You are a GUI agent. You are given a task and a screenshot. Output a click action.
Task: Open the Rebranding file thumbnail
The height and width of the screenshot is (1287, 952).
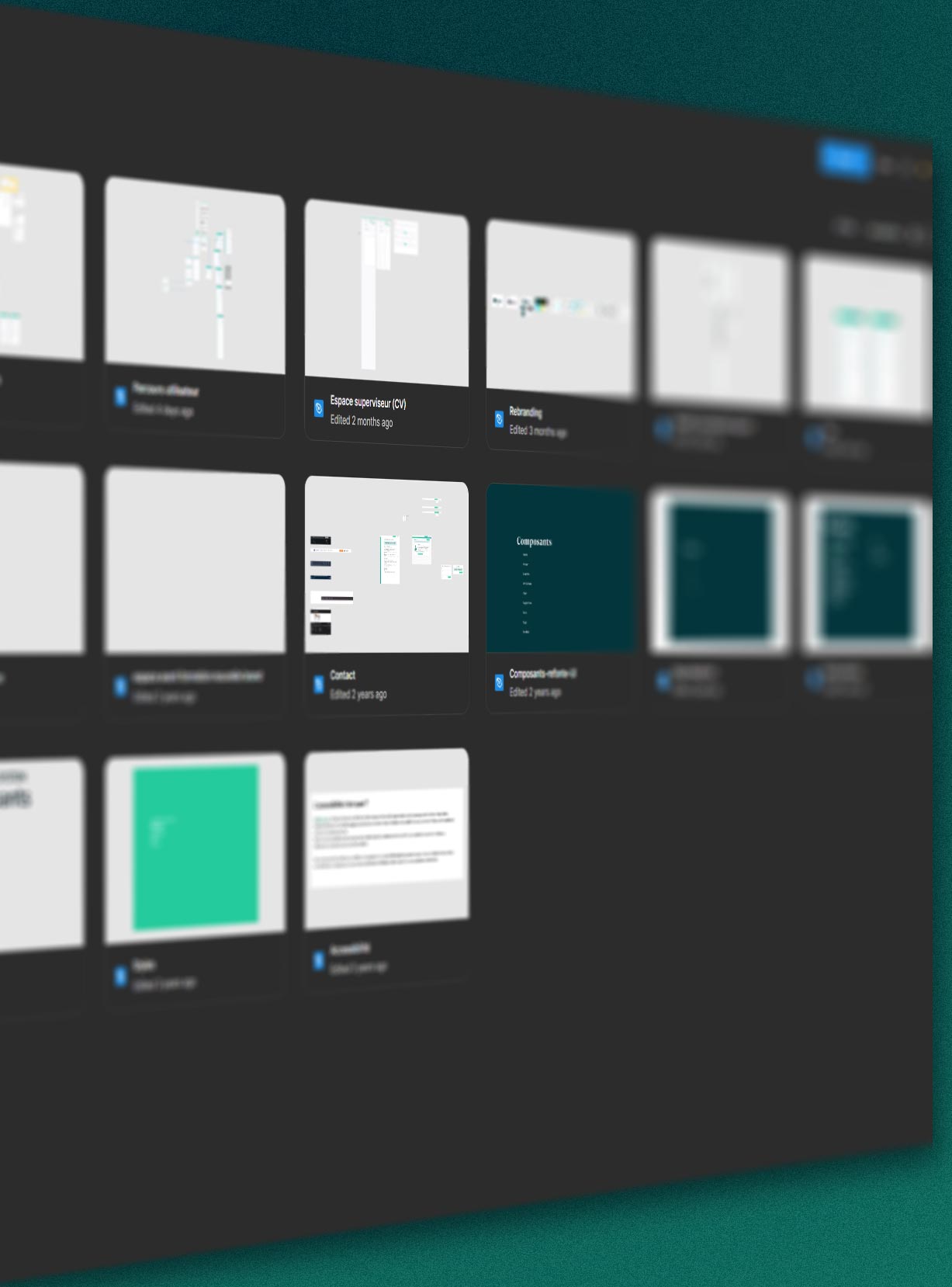point(560,307)
